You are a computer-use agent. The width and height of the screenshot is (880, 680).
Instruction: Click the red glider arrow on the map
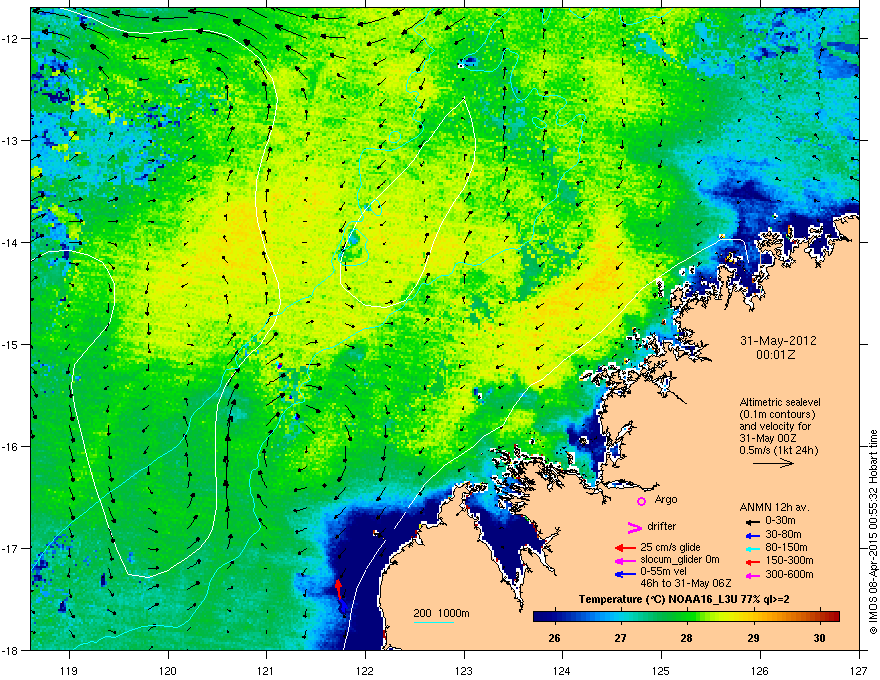point(338,590)
